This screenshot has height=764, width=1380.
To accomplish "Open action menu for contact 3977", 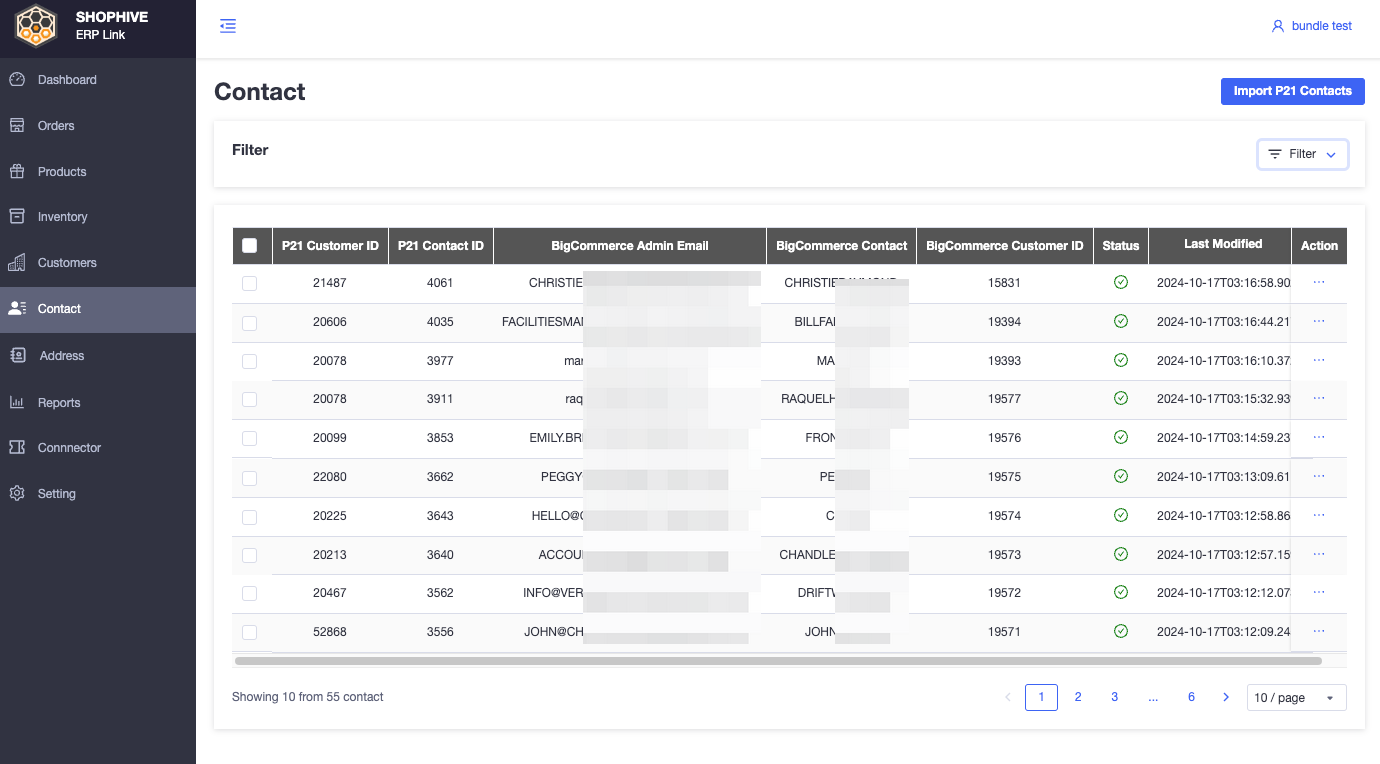I will [1319, 360].
